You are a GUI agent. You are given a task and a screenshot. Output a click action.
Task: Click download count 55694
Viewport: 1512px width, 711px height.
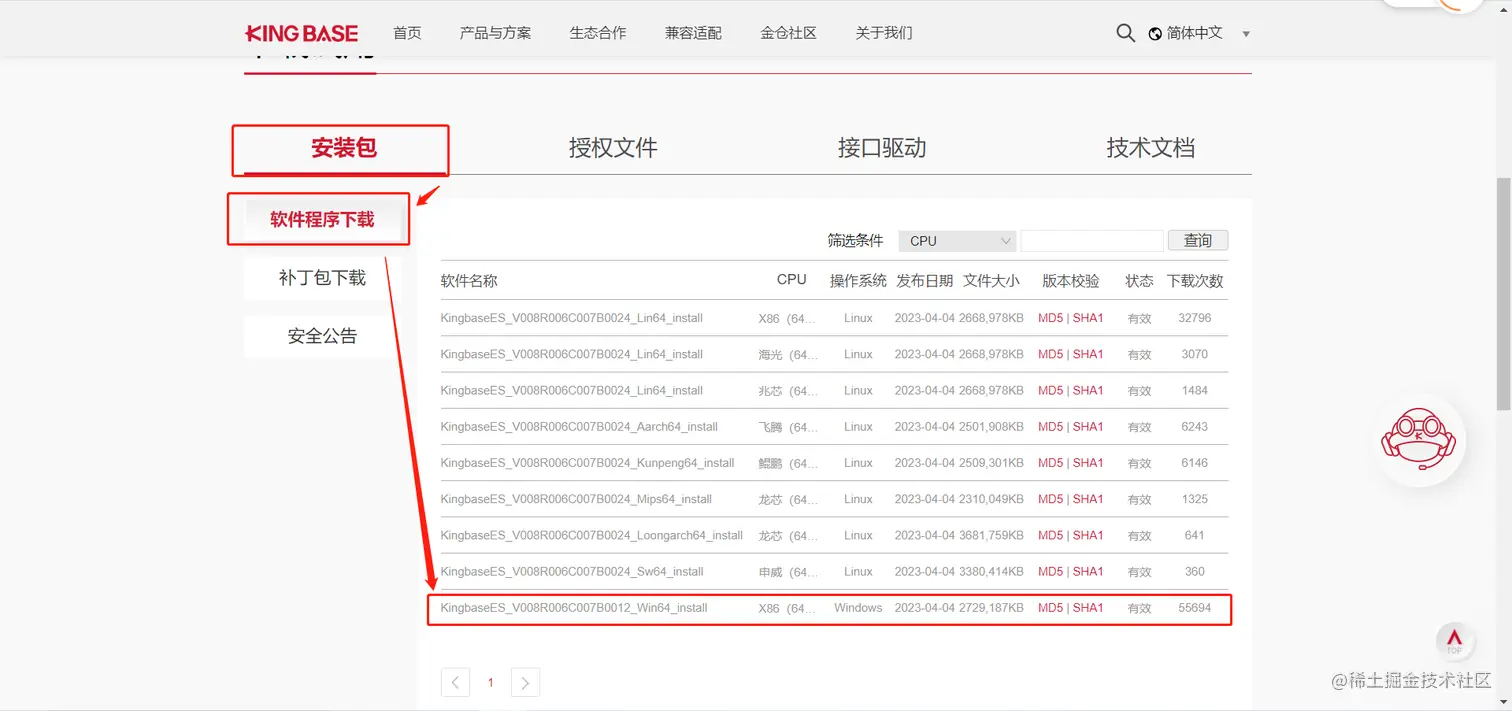(x=1195, y=608)
